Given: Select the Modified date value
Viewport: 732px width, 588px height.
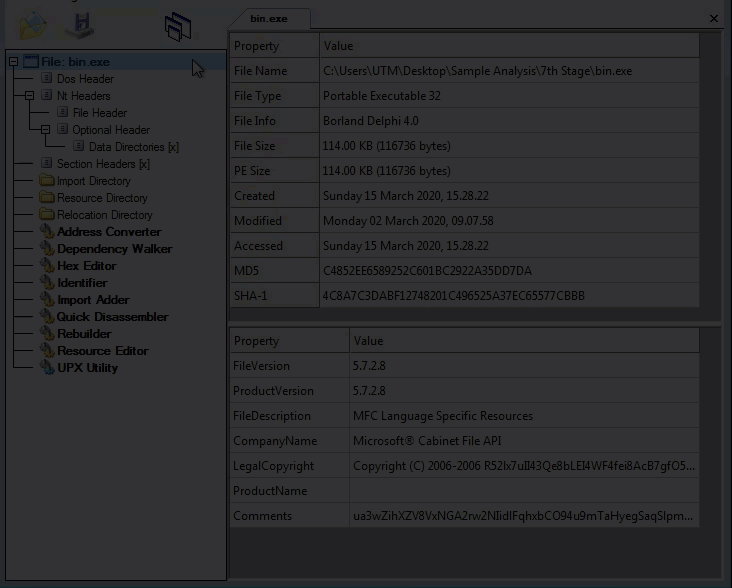Looking at the screenshot, I should tap(408, 221).
